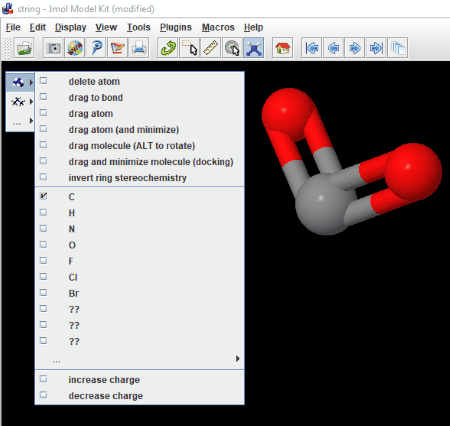Check the 'delete atom' checkbox
The height and width of the screenshot is (426, 450).
[x=43, y=81]
